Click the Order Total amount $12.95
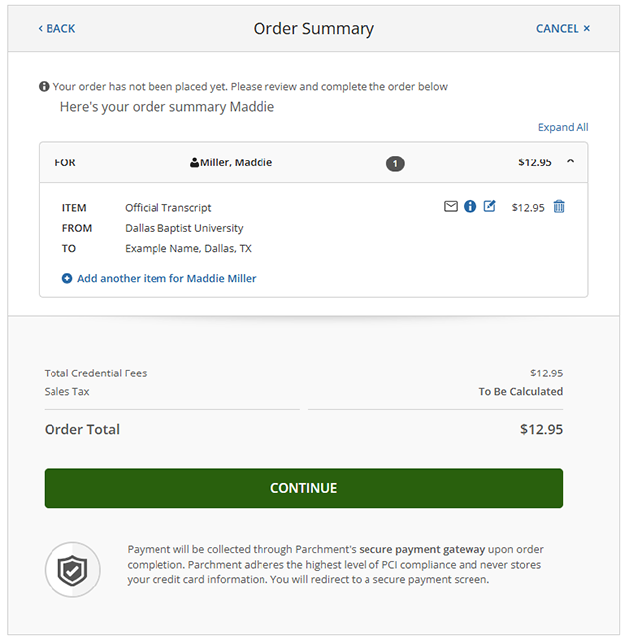 coord(541,429)
